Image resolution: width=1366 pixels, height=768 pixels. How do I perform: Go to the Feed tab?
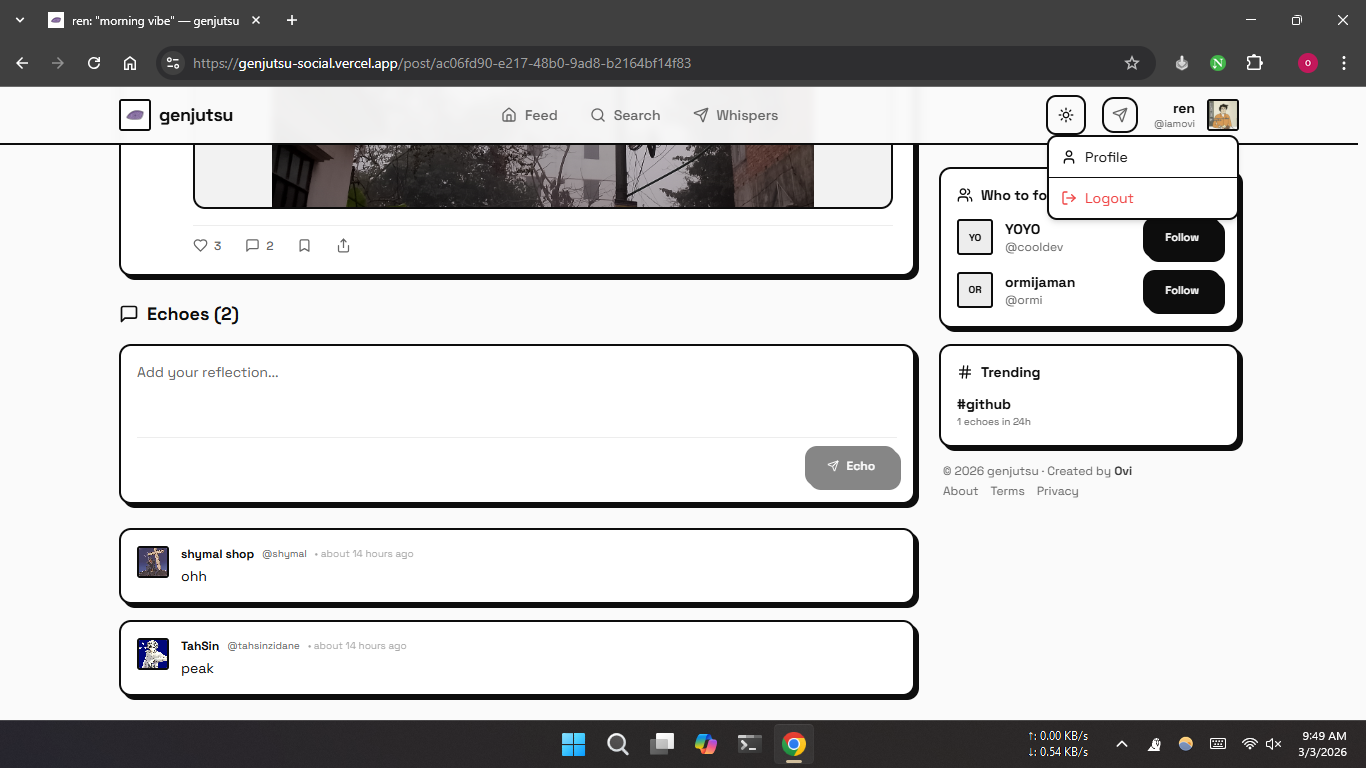coord(529,115)
